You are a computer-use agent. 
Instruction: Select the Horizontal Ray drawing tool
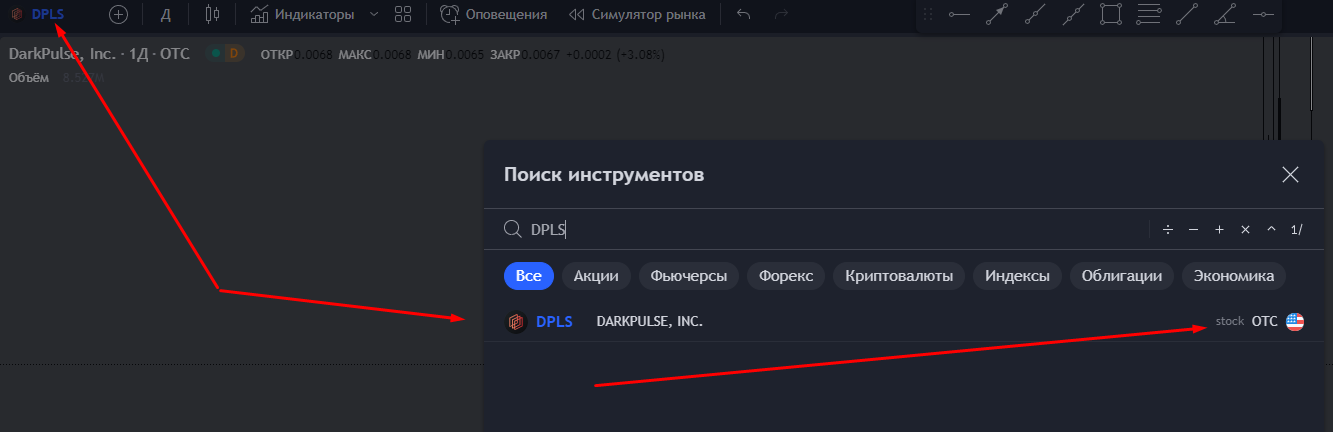[x=960, y=15]
